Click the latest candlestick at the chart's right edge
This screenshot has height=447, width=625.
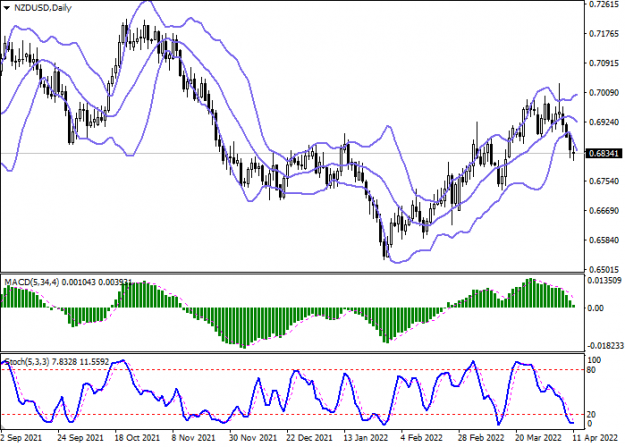click(574, 153)
